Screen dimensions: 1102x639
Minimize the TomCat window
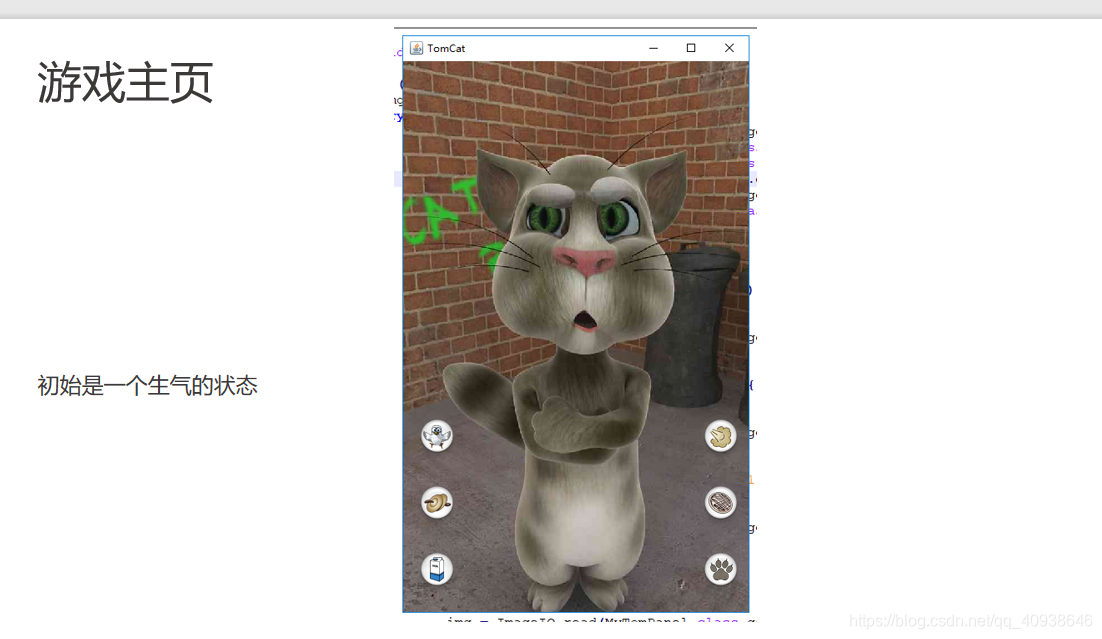[654, 48]
